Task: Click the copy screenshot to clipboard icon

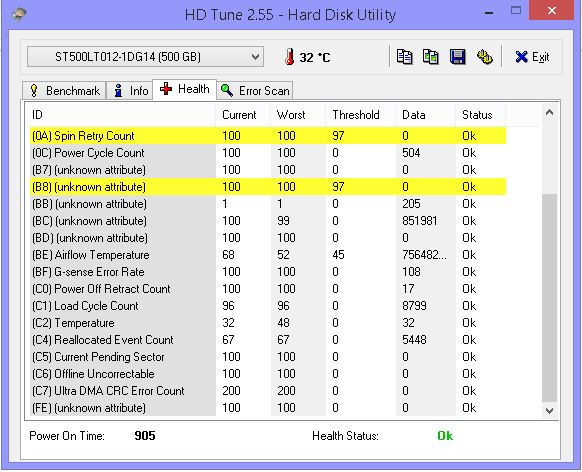Action: coord(431,57)
